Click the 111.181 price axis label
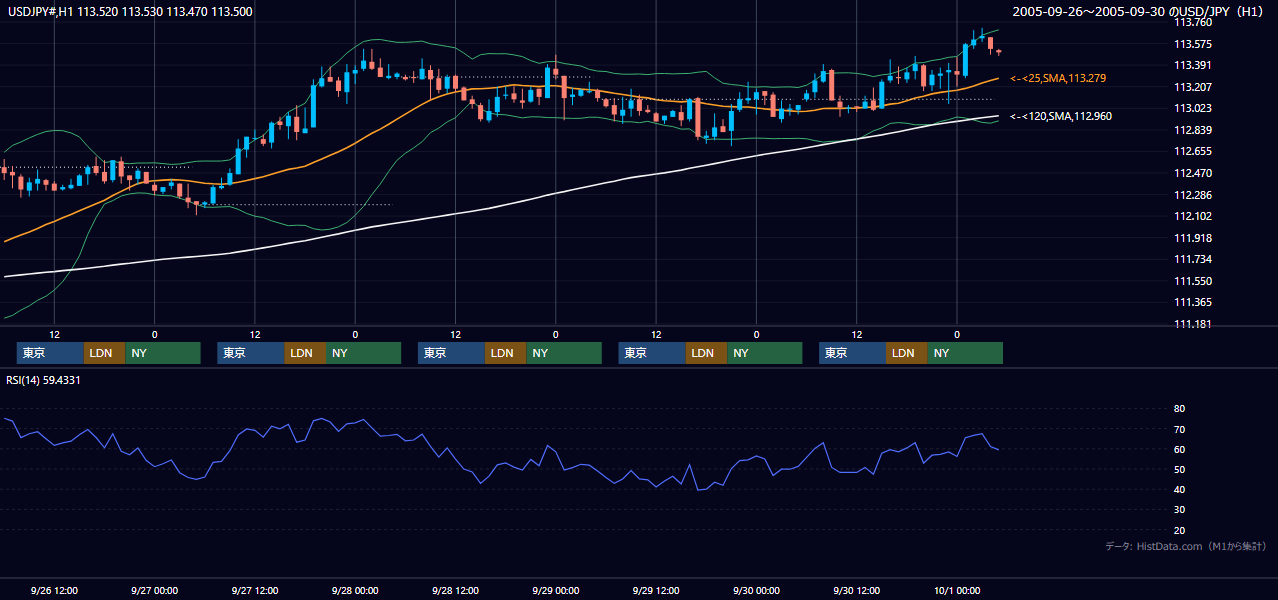This screenshot has width=1278, height=600. [x=1192, y=324]
